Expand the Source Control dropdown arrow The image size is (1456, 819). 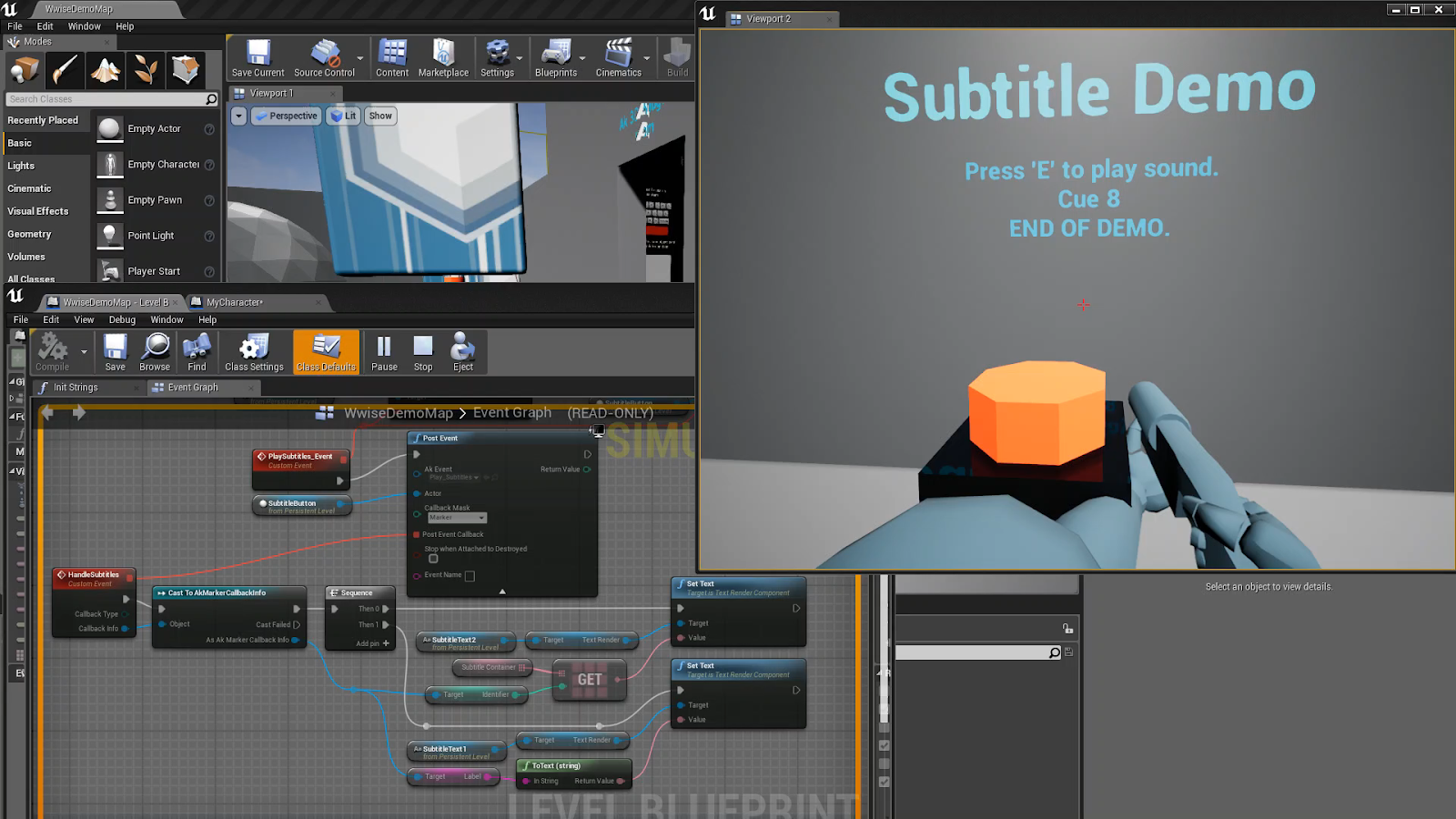360,58
